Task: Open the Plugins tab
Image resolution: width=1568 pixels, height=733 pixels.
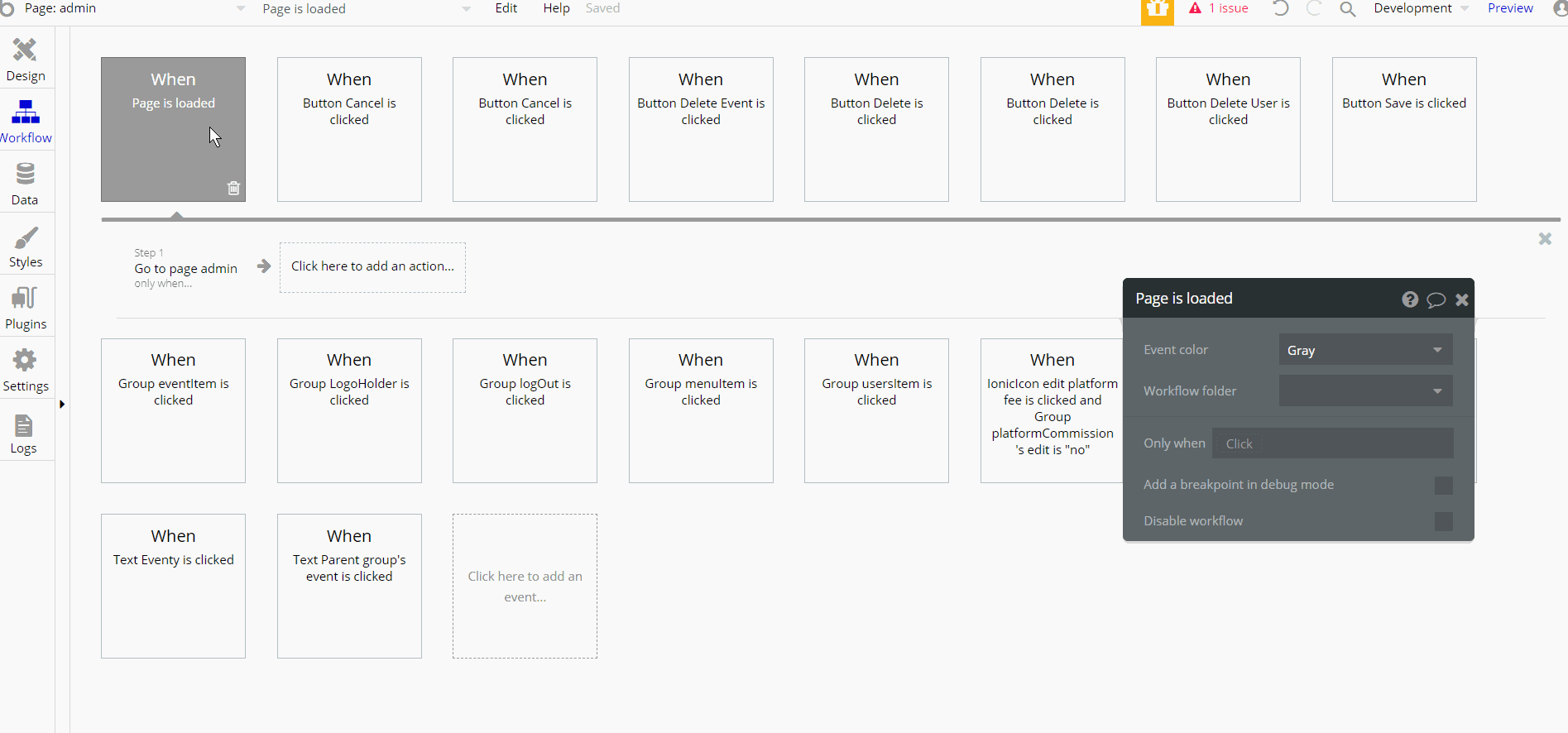Action: tap(26, 308)
